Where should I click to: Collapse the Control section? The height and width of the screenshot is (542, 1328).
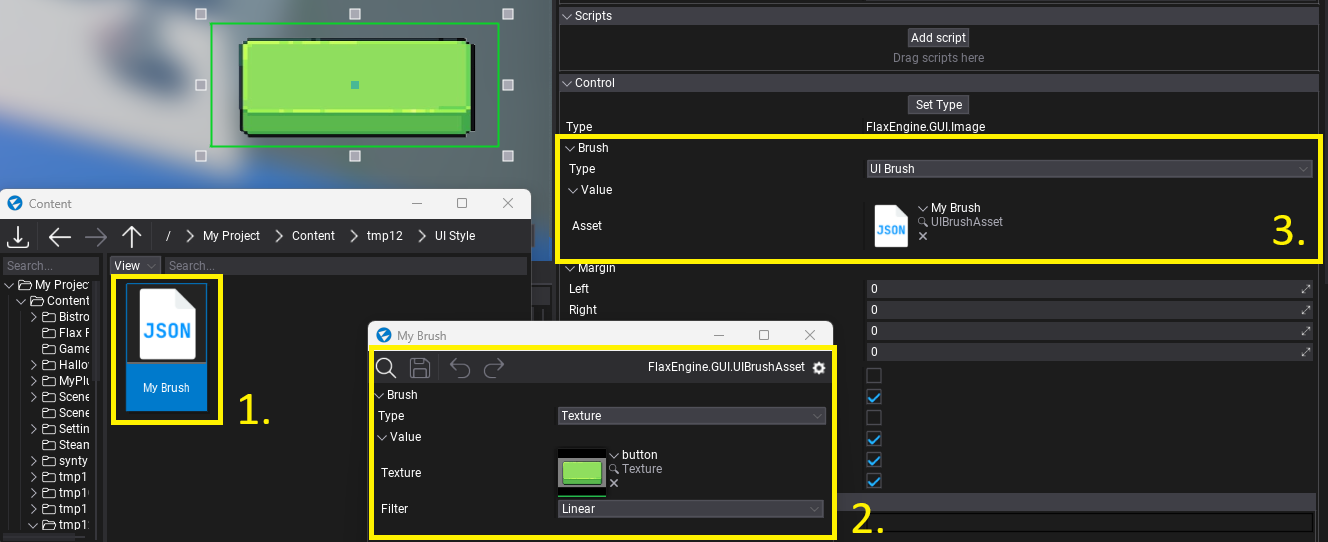click(566, 83)
